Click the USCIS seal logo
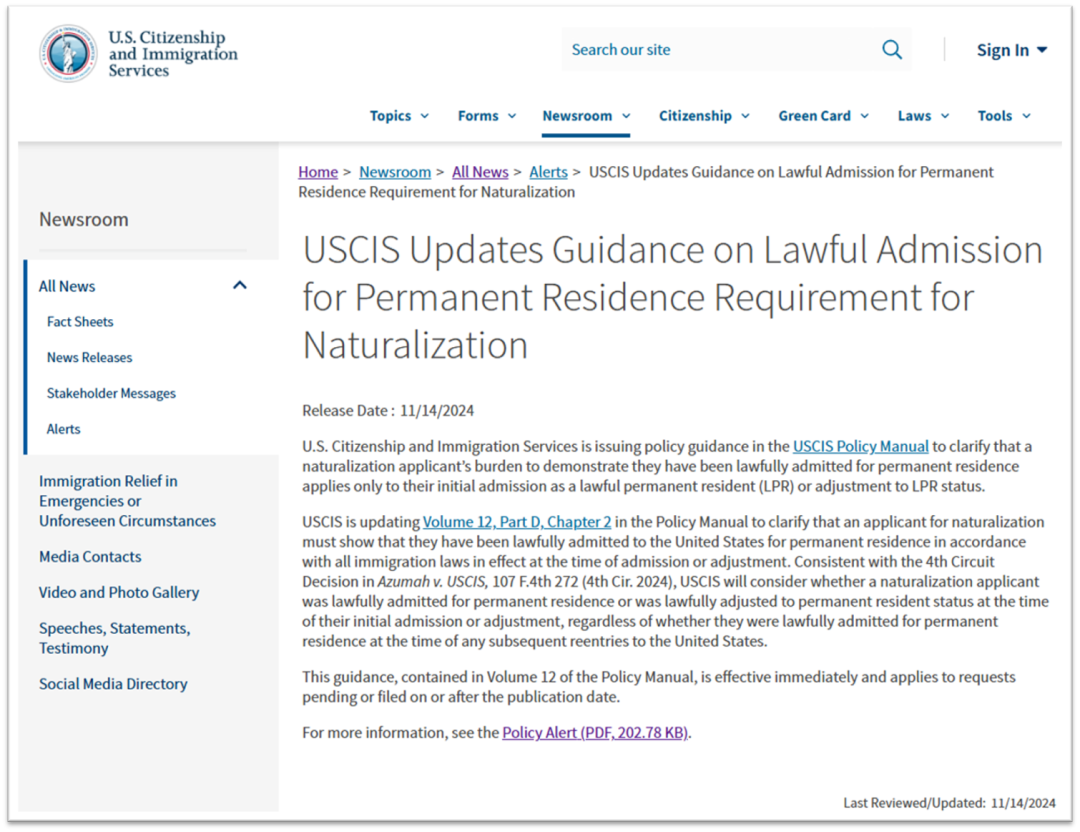Image resolution: width=1080 pixels, height=832 pixels. point(68,53)
